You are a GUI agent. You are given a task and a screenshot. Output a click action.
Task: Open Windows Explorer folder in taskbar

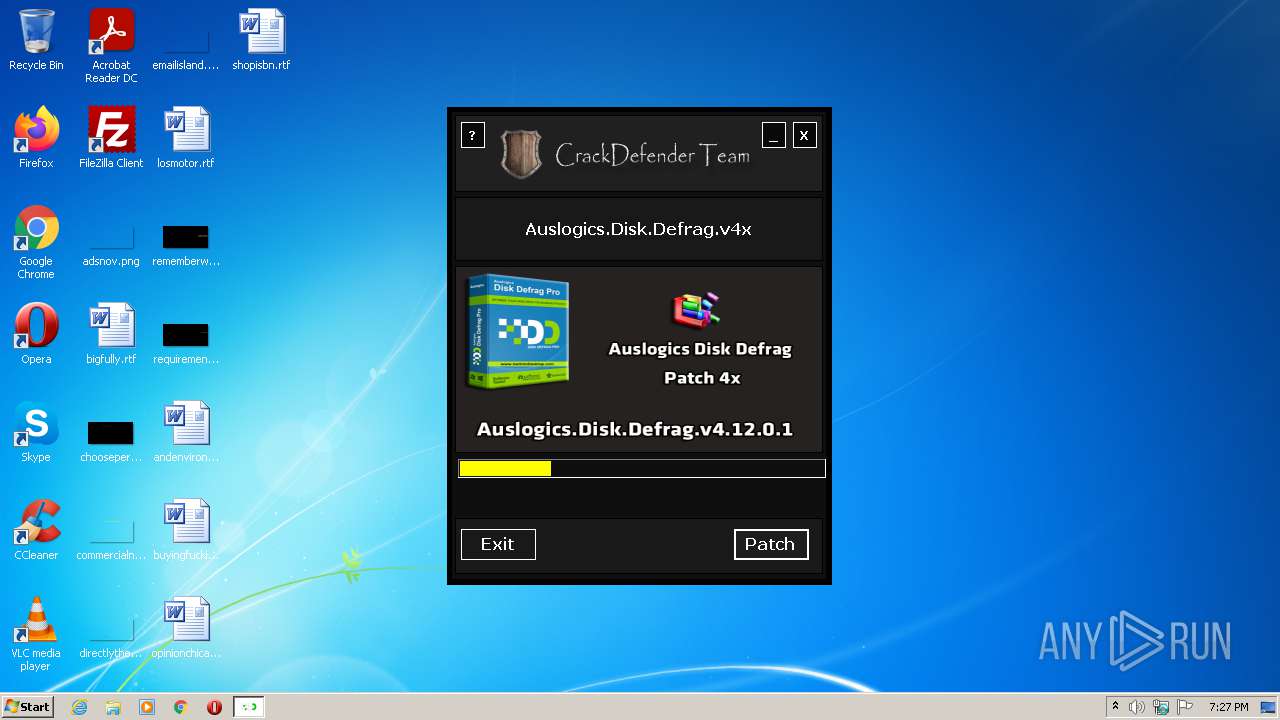click(x=113, y=707)
